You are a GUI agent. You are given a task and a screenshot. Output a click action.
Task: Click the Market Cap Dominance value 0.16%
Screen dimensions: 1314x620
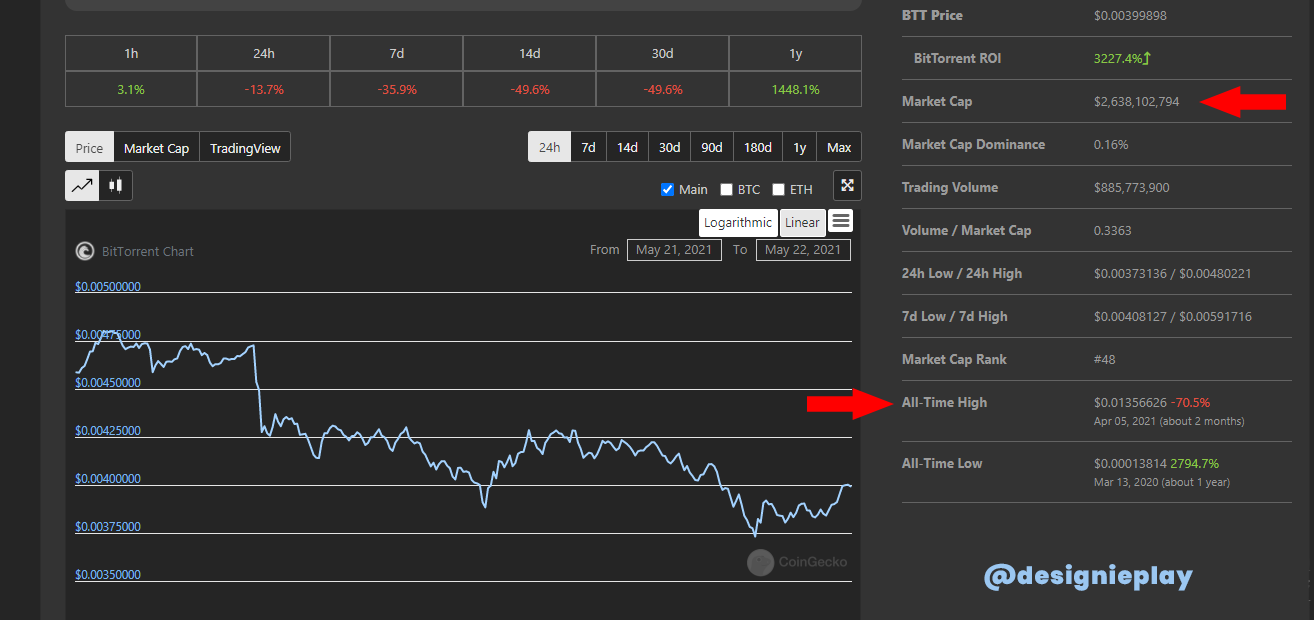point(1111,144)
